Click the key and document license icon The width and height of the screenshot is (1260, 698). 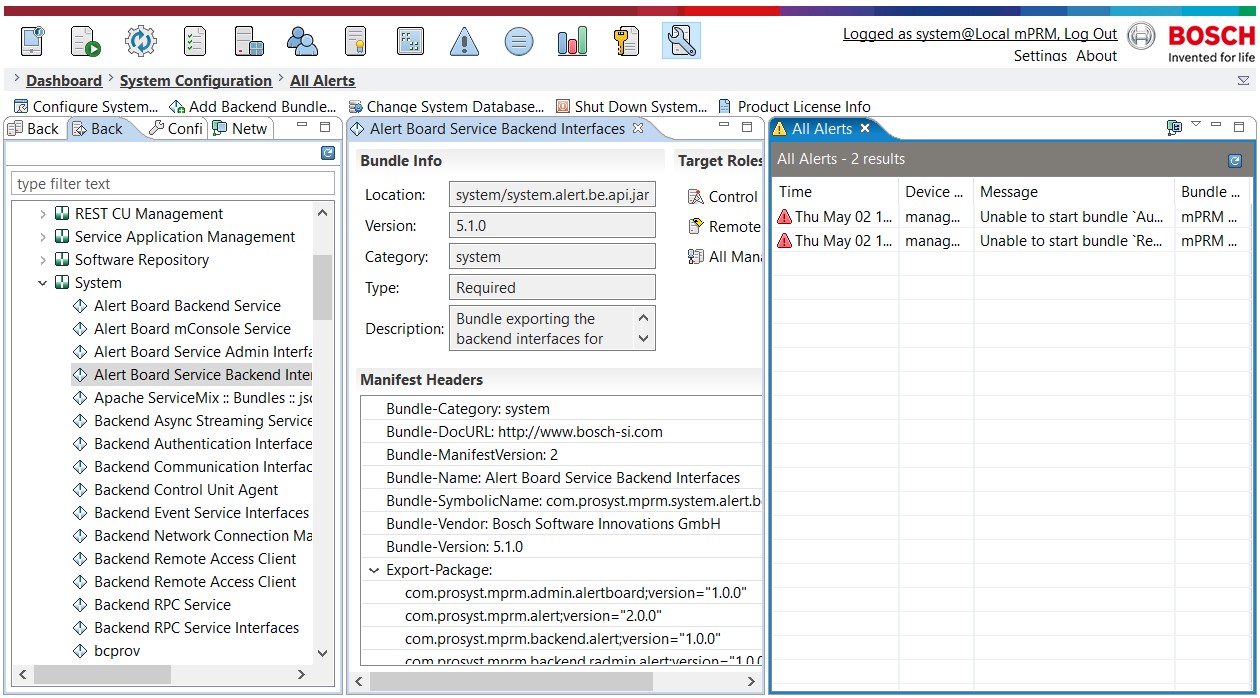[627, 41]
